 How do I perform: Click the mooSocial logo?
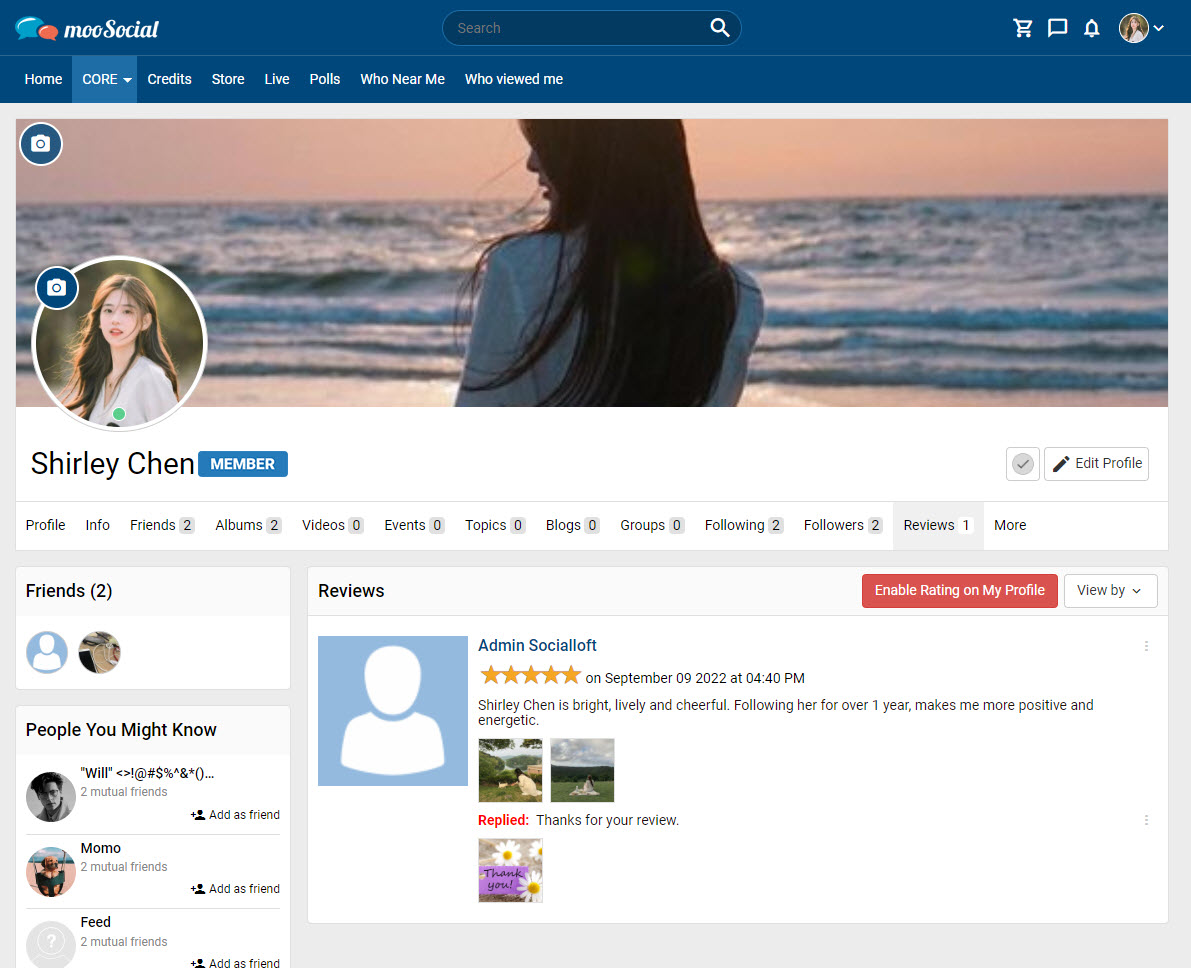[87, 29]
